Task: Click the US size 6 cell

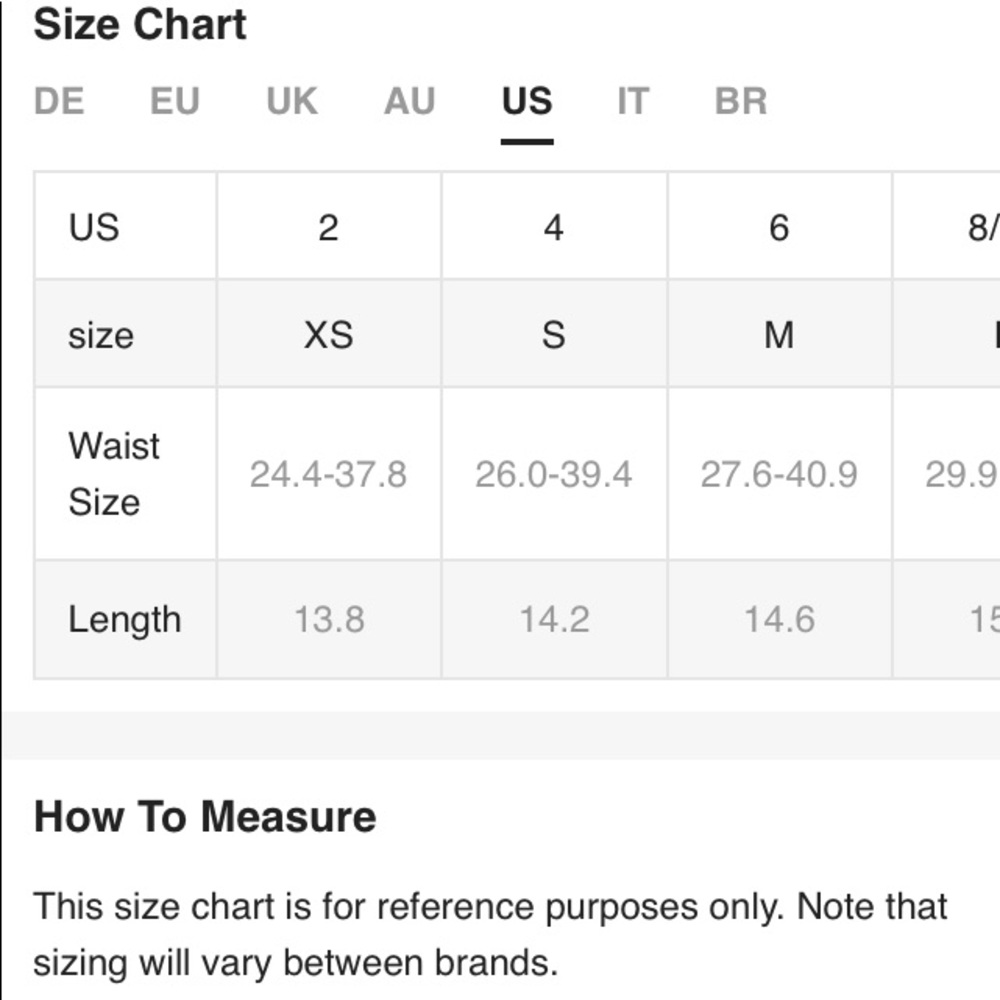Action: click(779, 228)
